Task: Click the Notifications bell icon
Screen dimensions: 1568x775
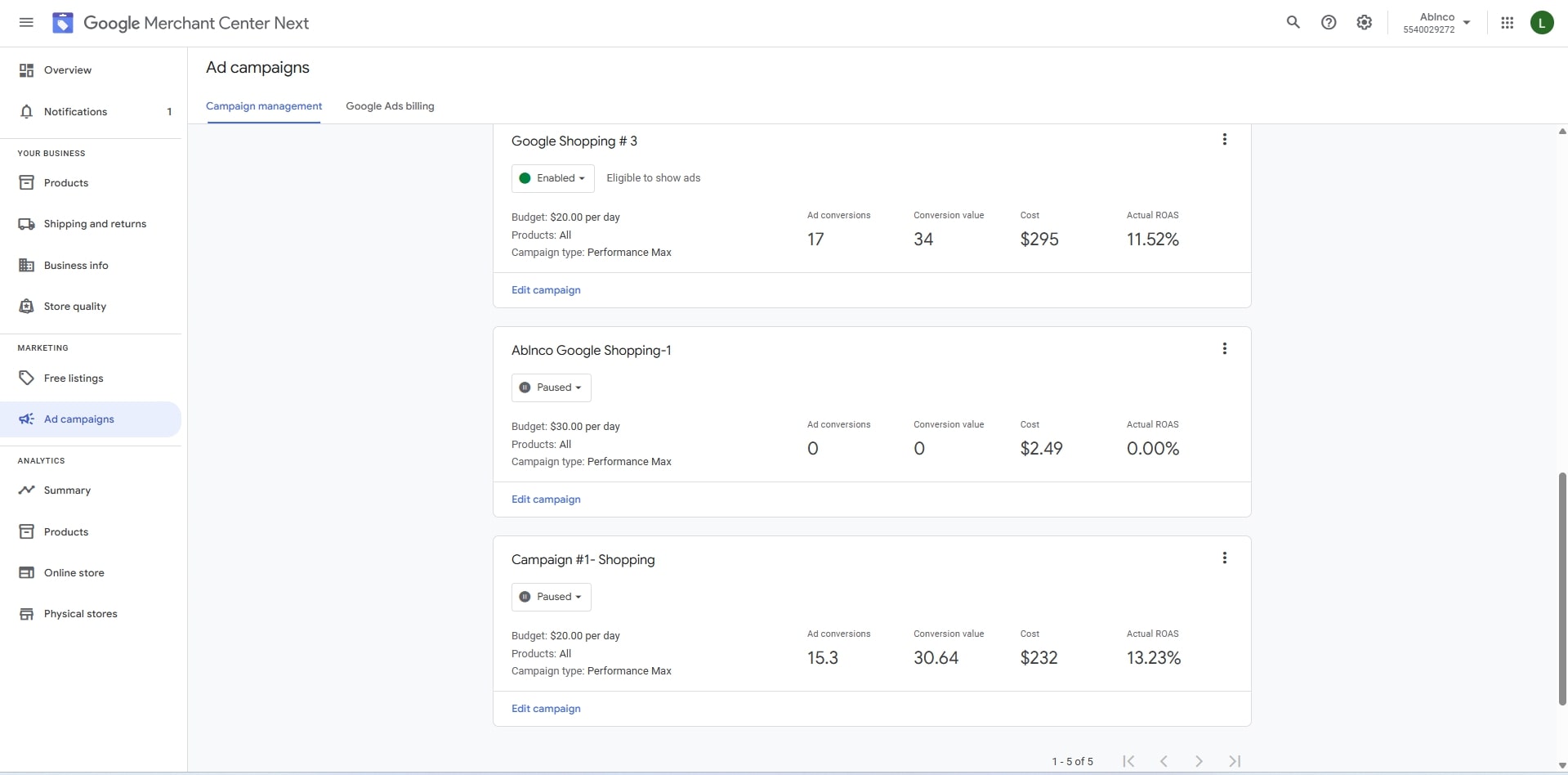Action: pos(27,112)
